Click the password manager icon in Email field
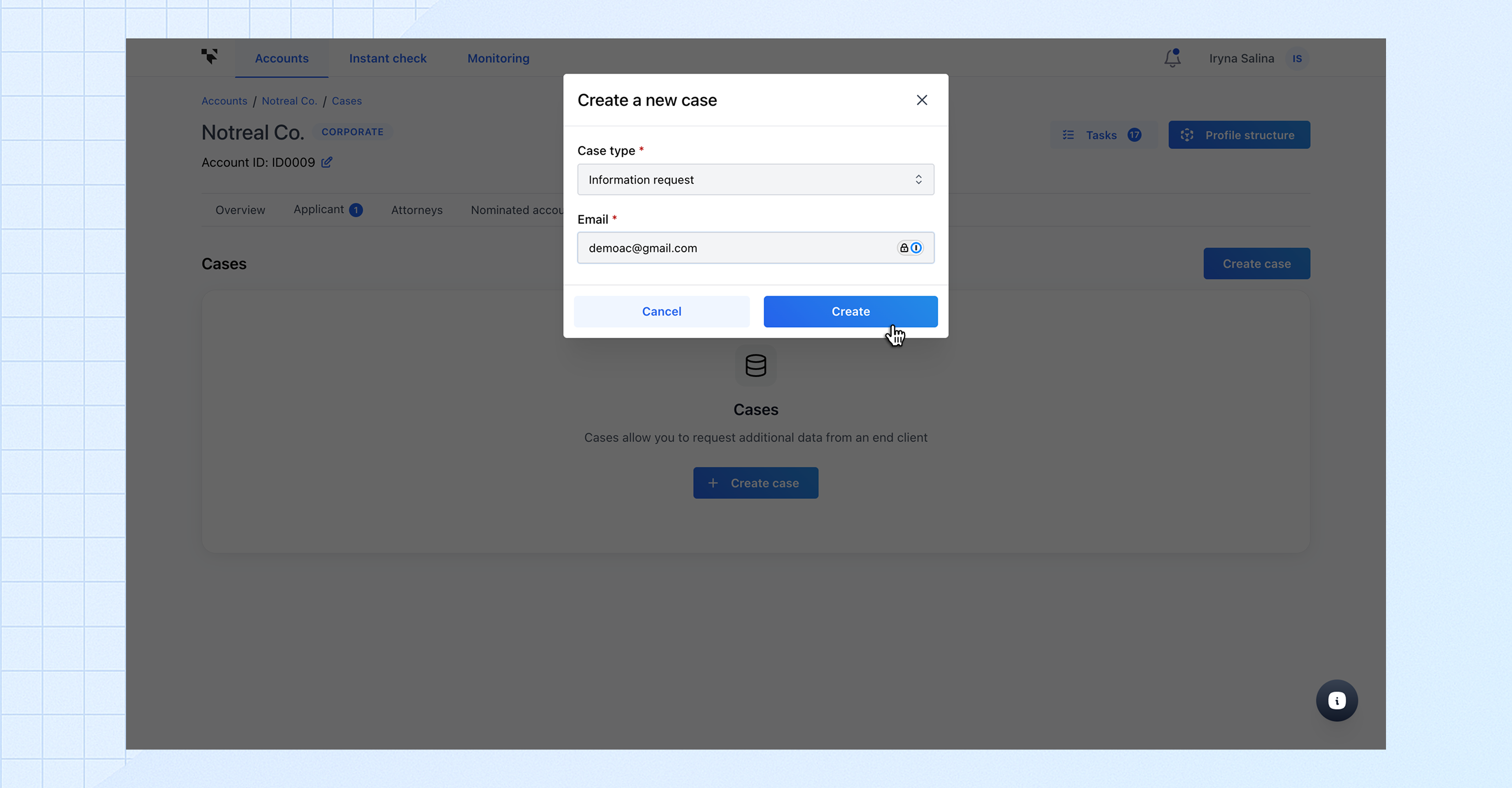Screen dimensions: 1512x788 pos(911,248)
